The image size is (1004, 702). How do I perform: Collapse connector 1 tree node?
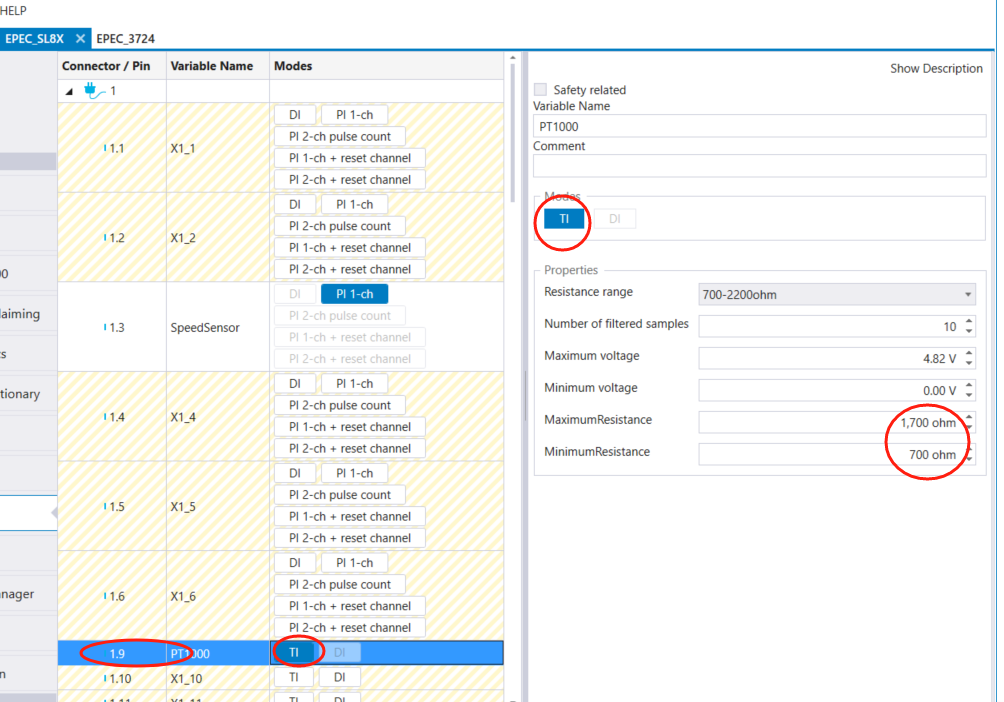pos(69,91)
